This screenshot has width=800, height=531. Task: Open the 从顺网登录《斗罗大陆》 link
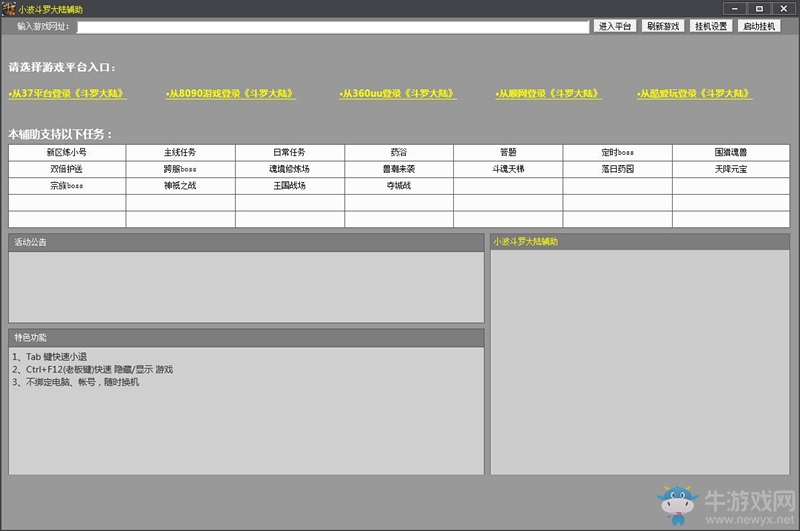(x=548, y=93)
